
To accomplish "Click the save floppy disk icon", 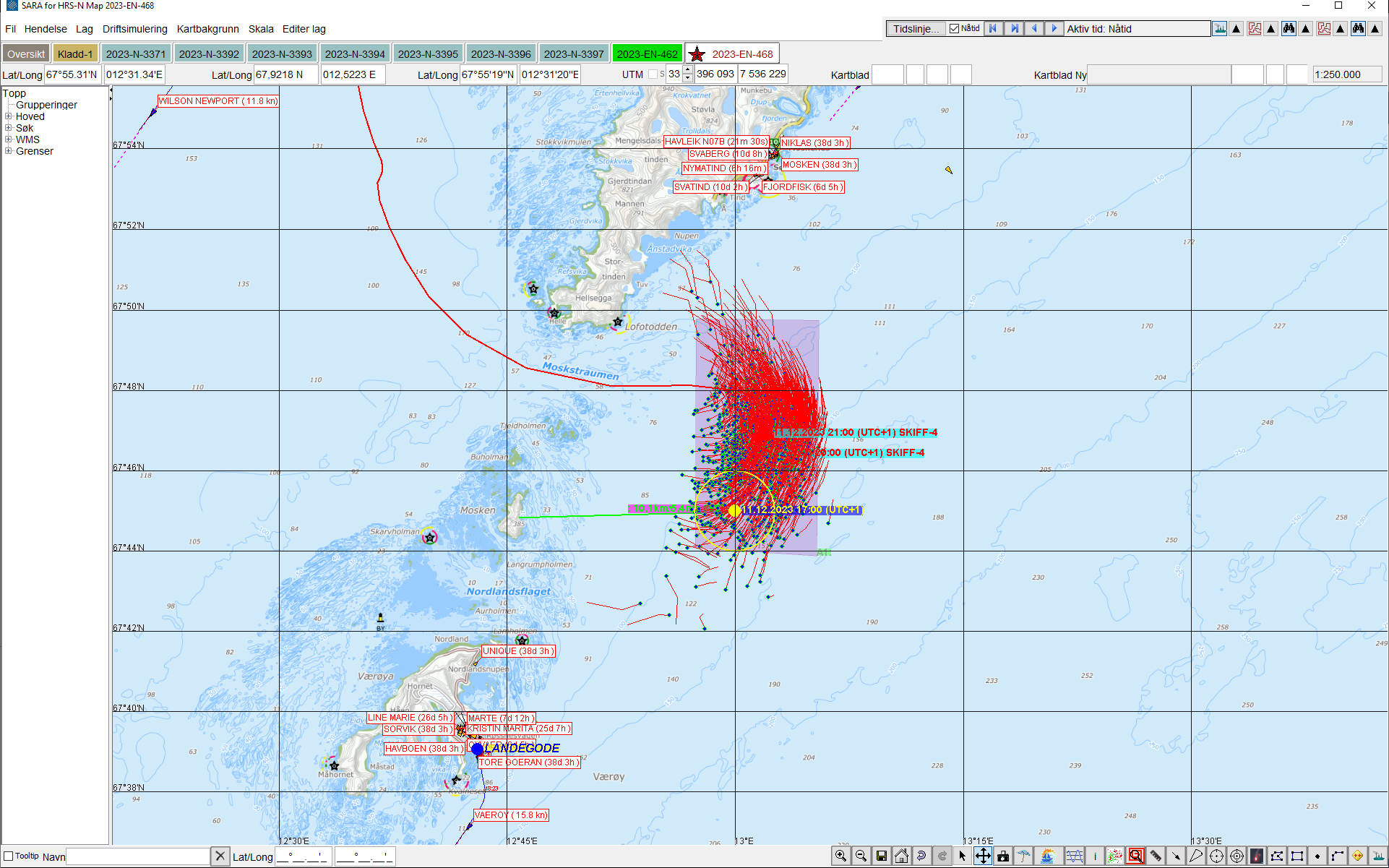I will click(x=881, y=856).
